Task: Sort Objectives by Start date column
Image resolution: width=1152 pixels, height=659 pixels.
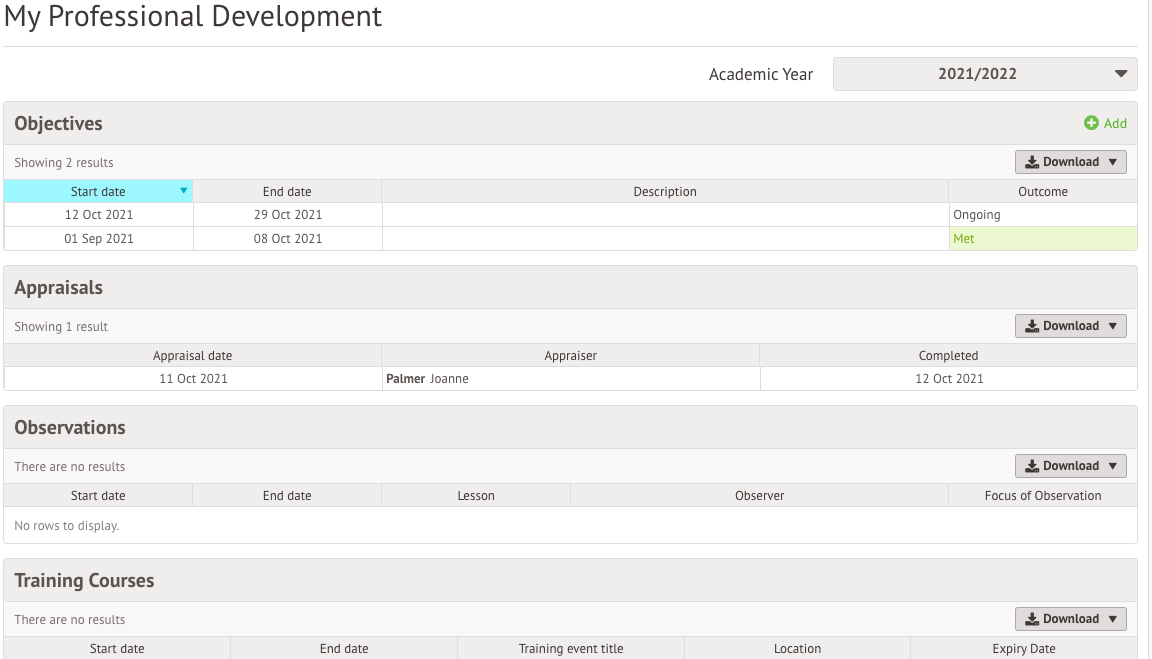Action: (x=98, y=192)
